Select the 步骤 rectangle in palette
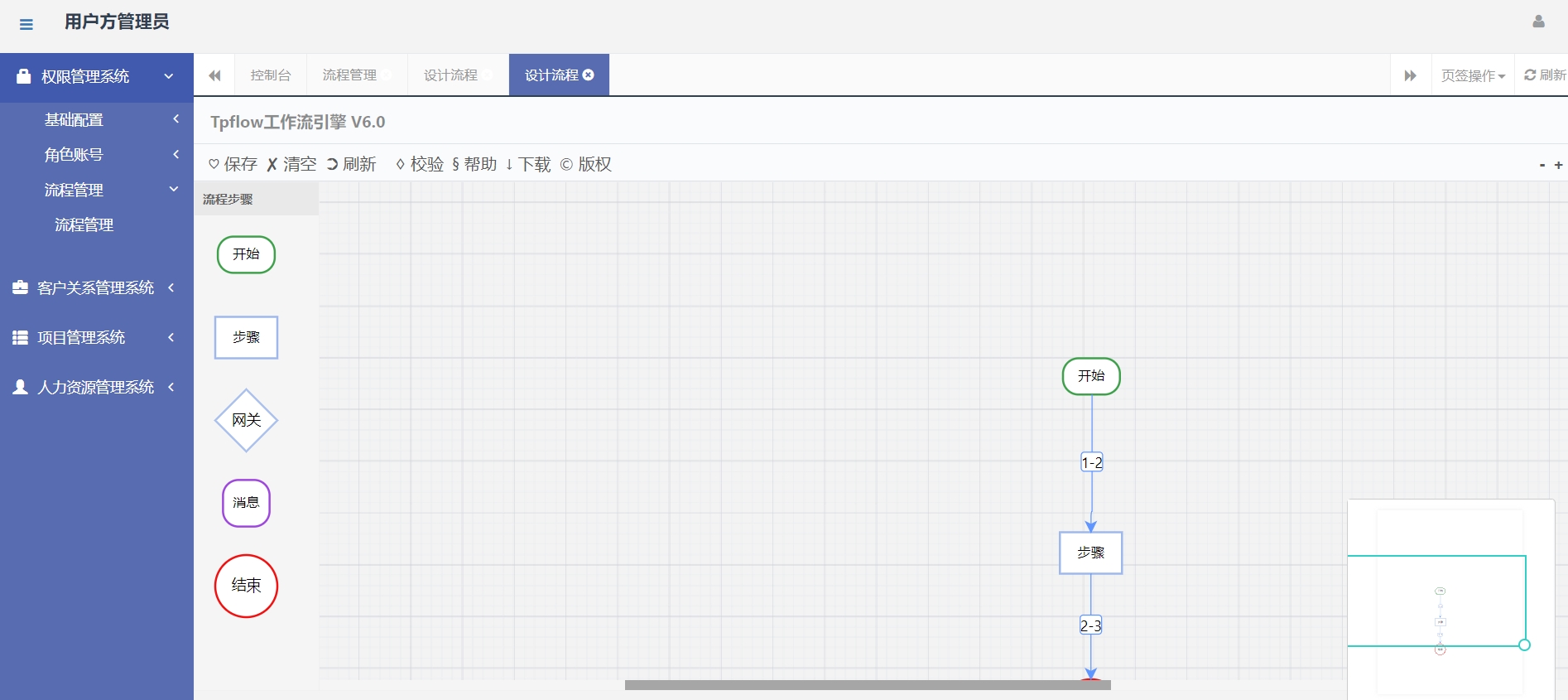1568x700 pixels. (246, 337)
